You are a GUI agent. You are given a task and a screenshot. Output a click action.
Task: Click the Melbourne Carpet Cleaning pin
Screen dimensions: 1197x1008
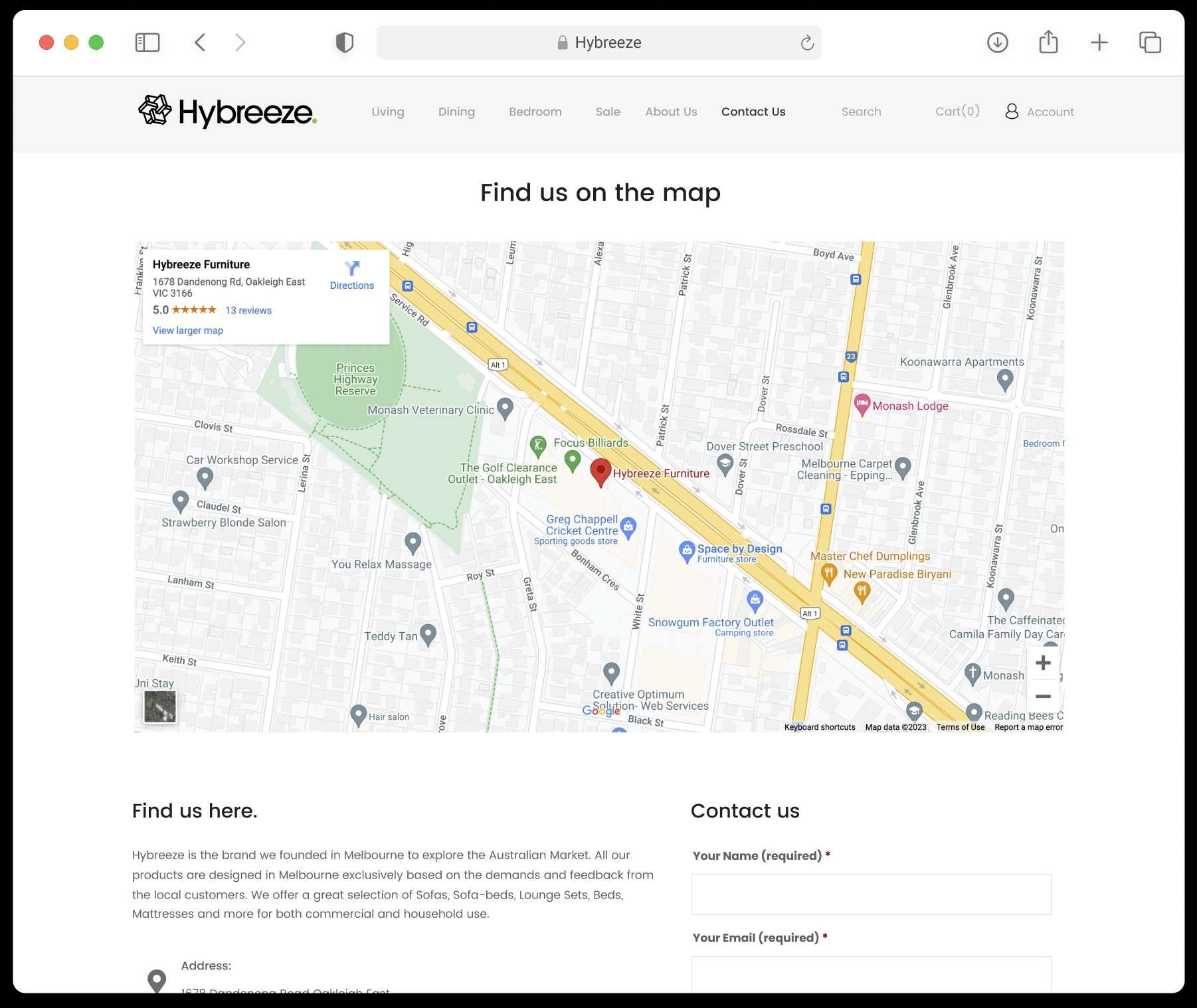(902, 467)
